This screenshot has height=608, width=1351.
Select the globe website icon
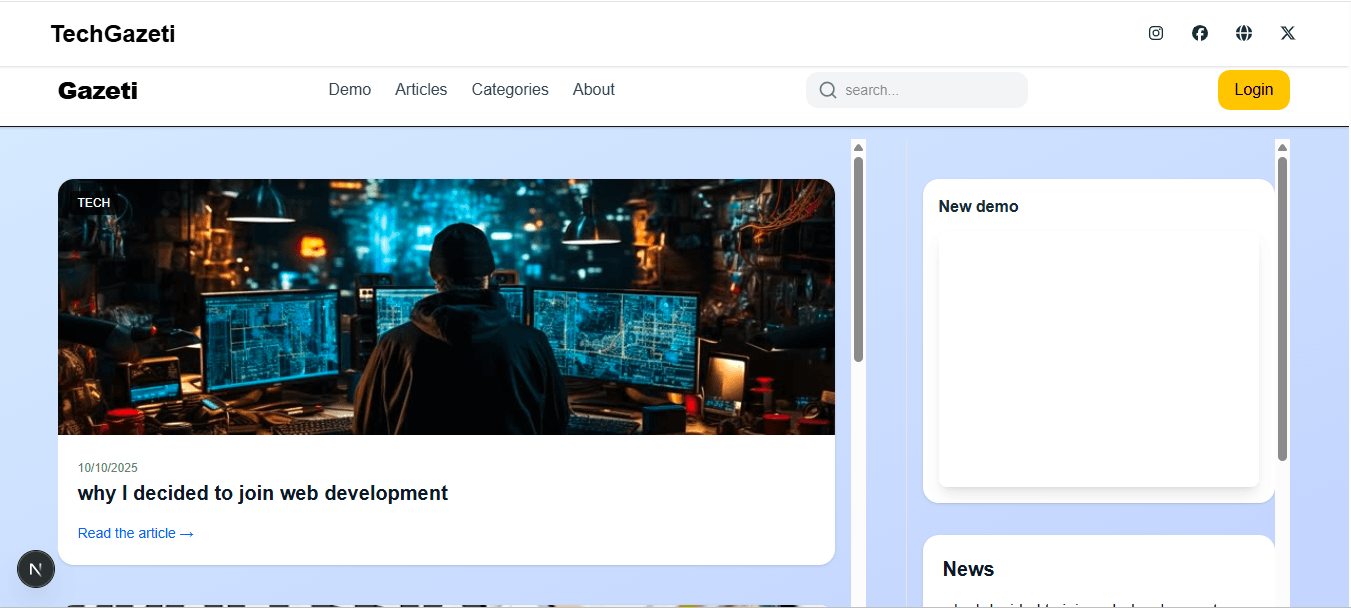coord(1243,33)
